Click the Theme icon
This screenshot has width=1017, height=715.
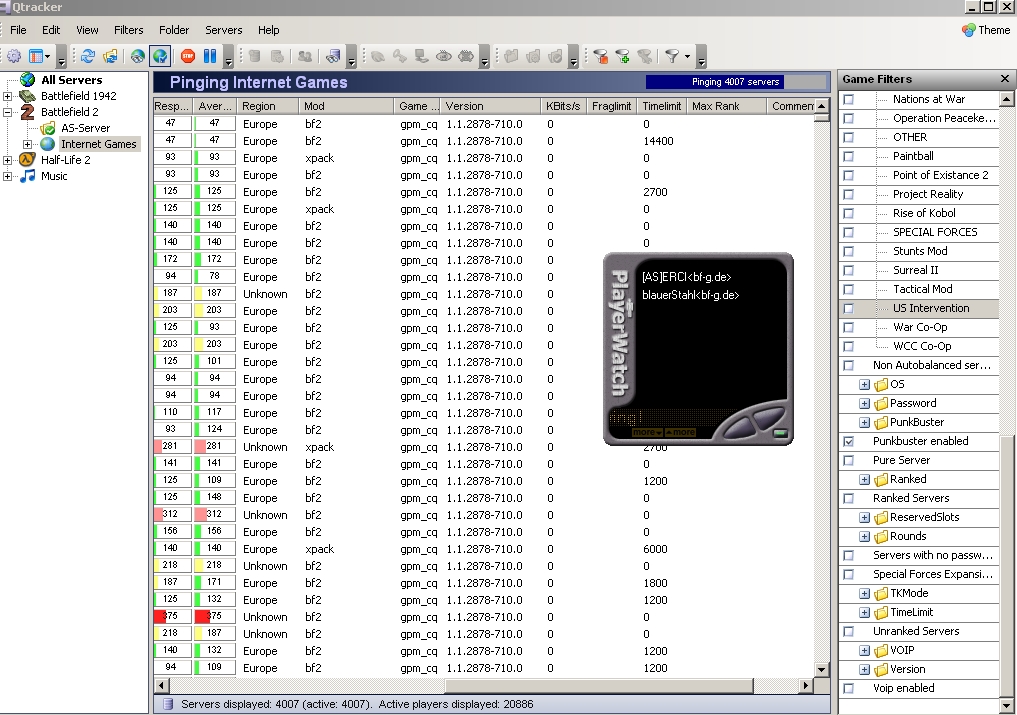click(x=968, y=30)
